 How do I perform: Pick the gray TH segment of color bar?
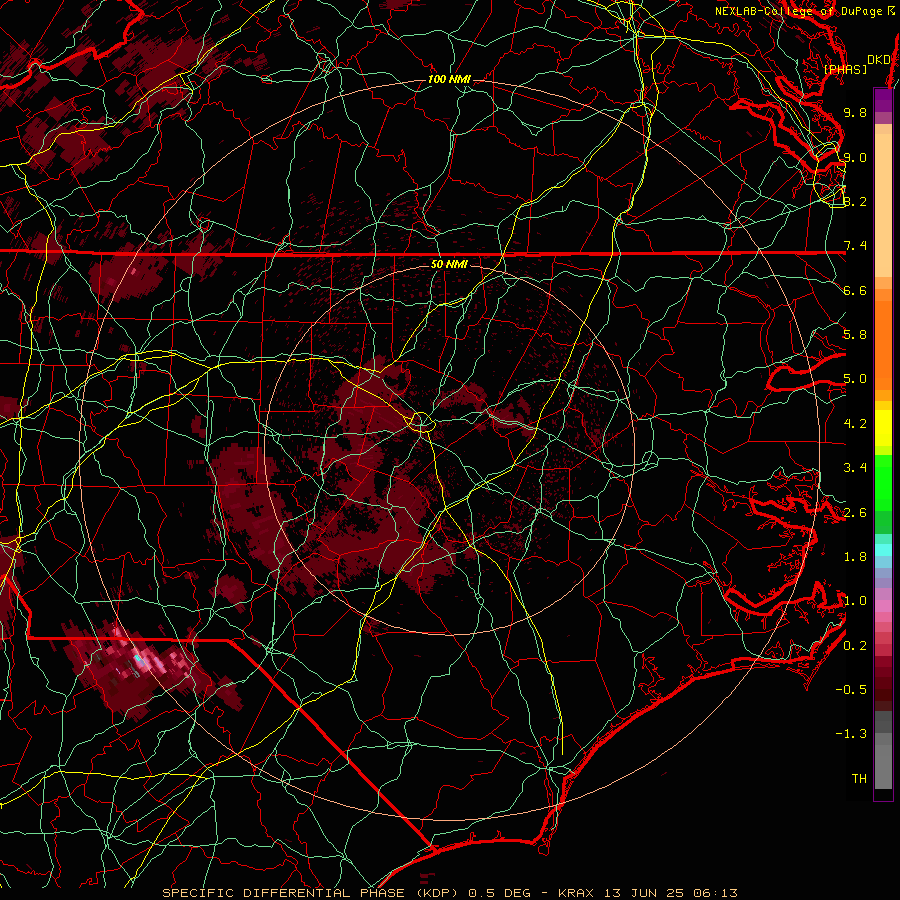(x=883, y=766)
